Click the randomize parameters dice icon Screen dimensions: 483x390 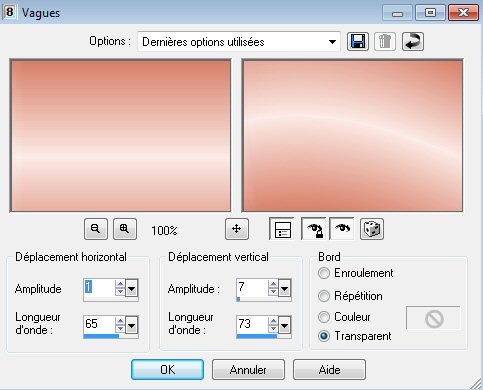pyautogui.click(x=372, y=229)
